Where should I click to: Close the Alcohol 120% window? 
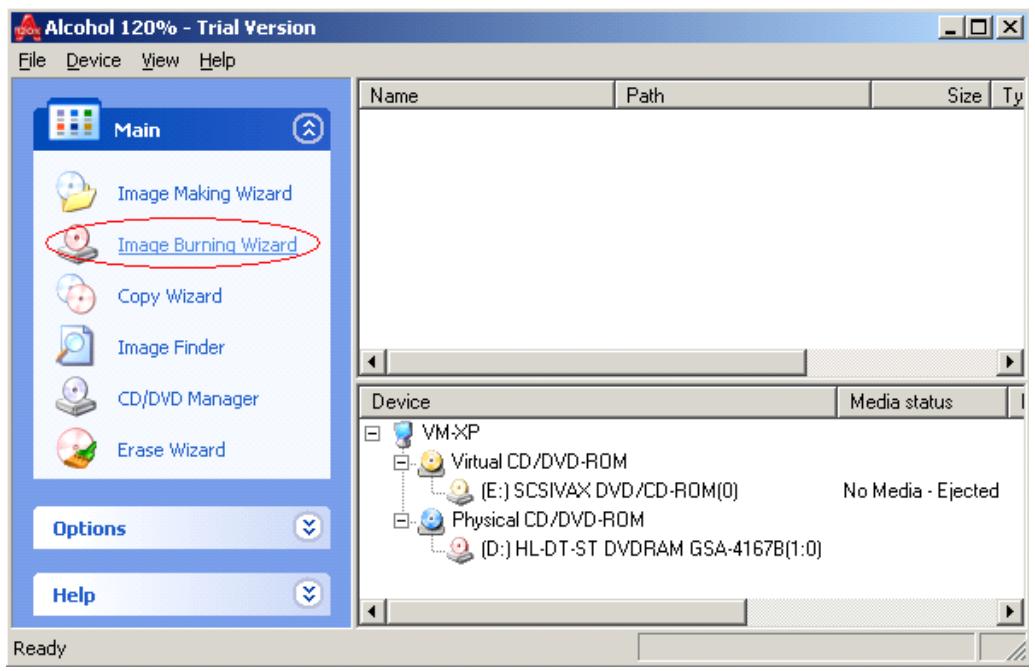[1010, 28]
